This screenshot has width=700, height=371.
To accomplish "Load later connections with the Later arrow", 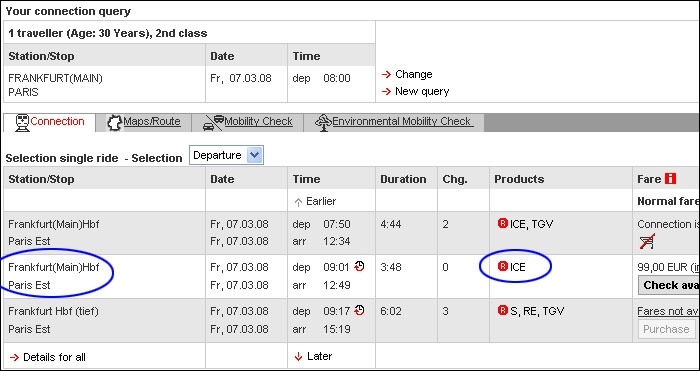I will pyautogui.click(x=313, y=356).
